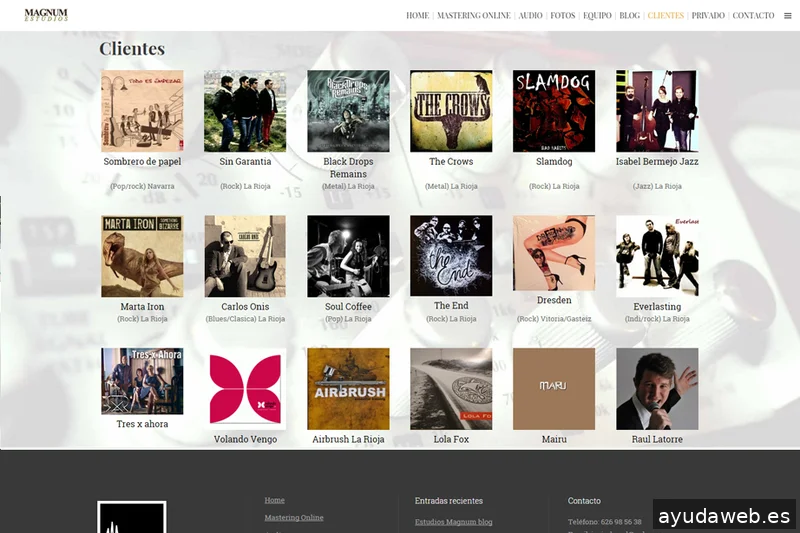Click the Airbrush La Rioja title

(x=348, y=439)
